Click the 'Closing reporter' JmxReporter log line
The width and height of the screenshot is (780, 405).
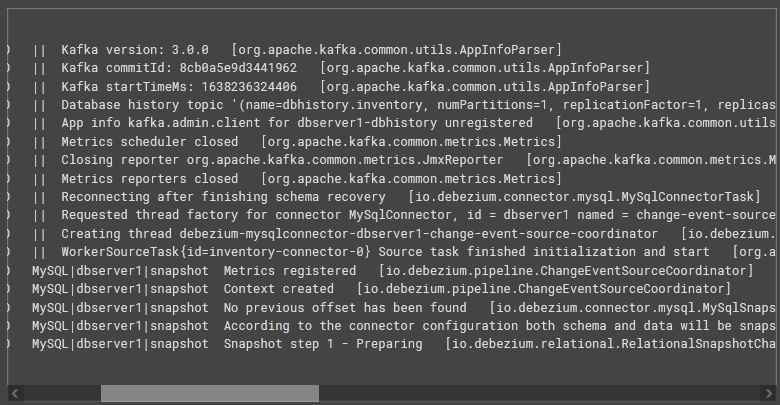[403, 160]
